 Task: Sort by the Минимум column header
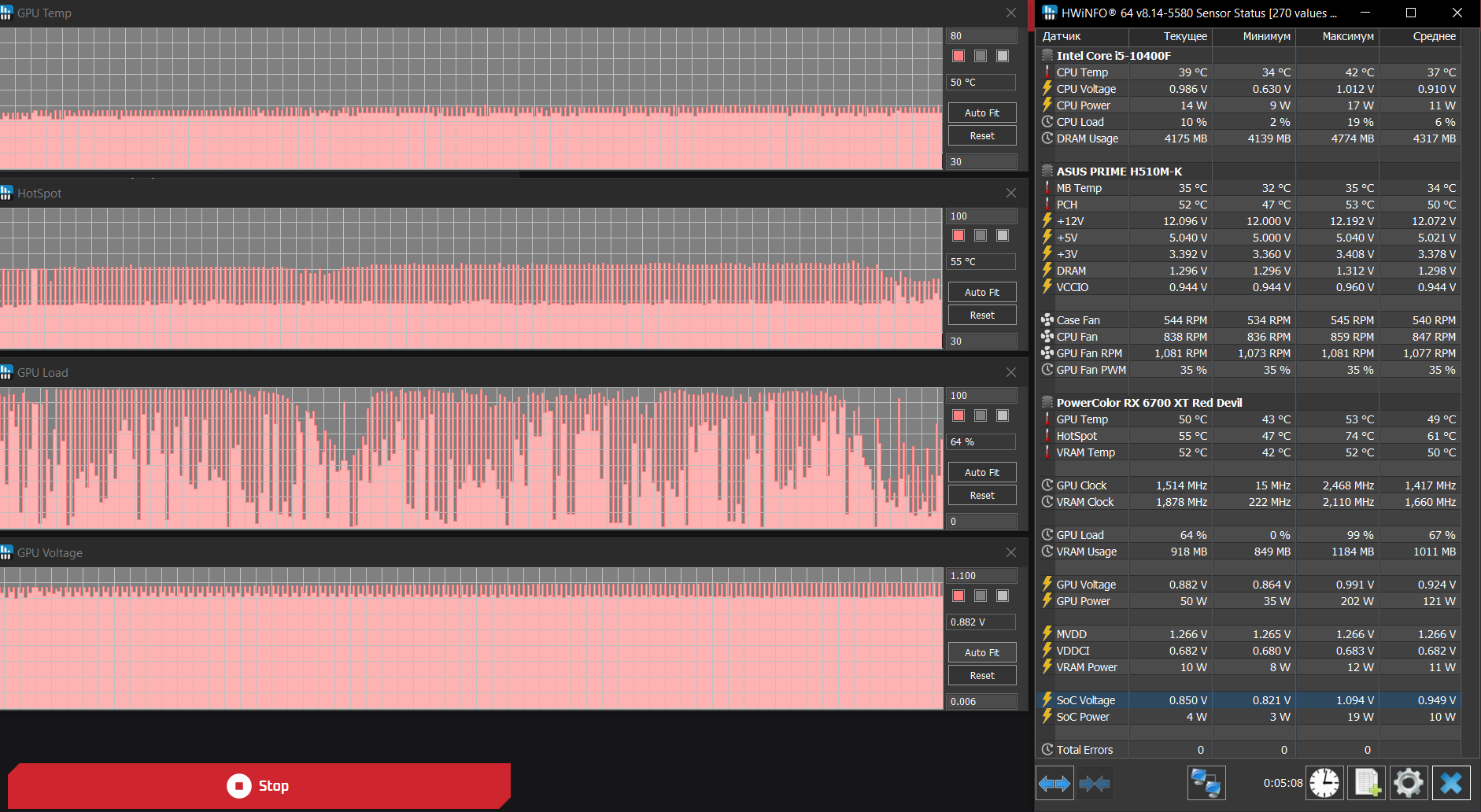1254,36
